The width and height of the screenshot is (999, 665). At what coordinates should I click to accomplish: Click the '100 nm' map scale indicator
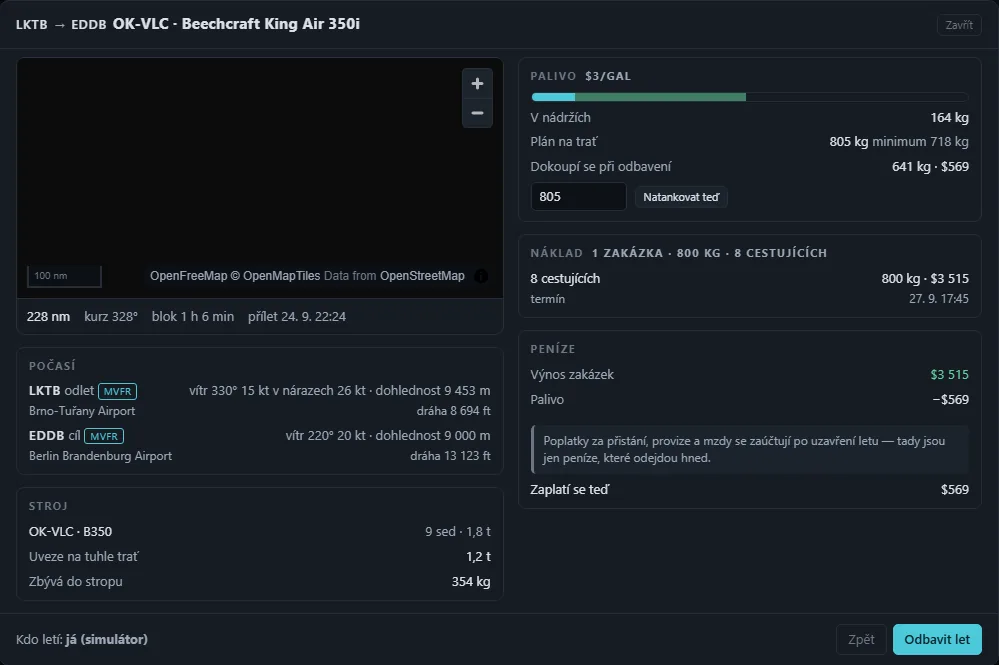click(64, 276)
